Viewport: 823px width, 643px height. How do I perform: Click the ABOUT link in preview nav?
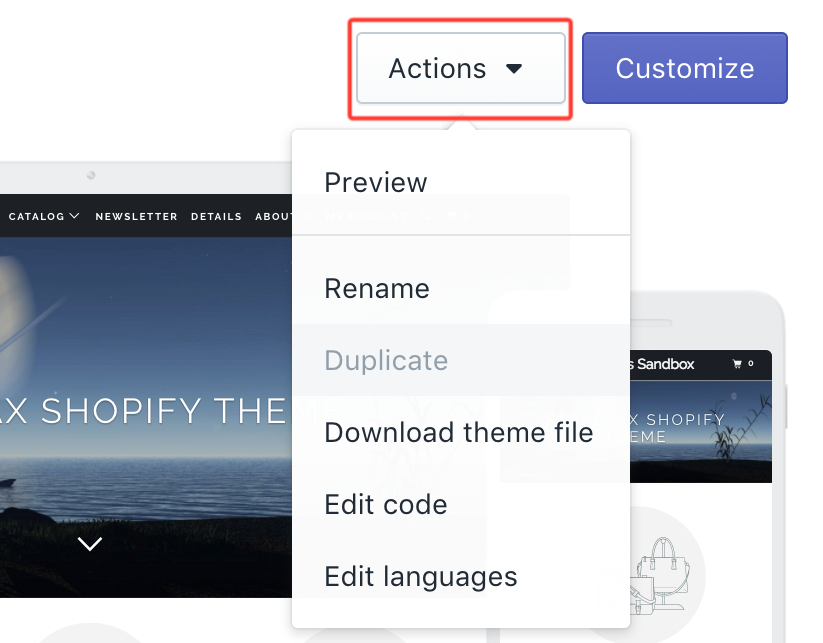(273, 216)
